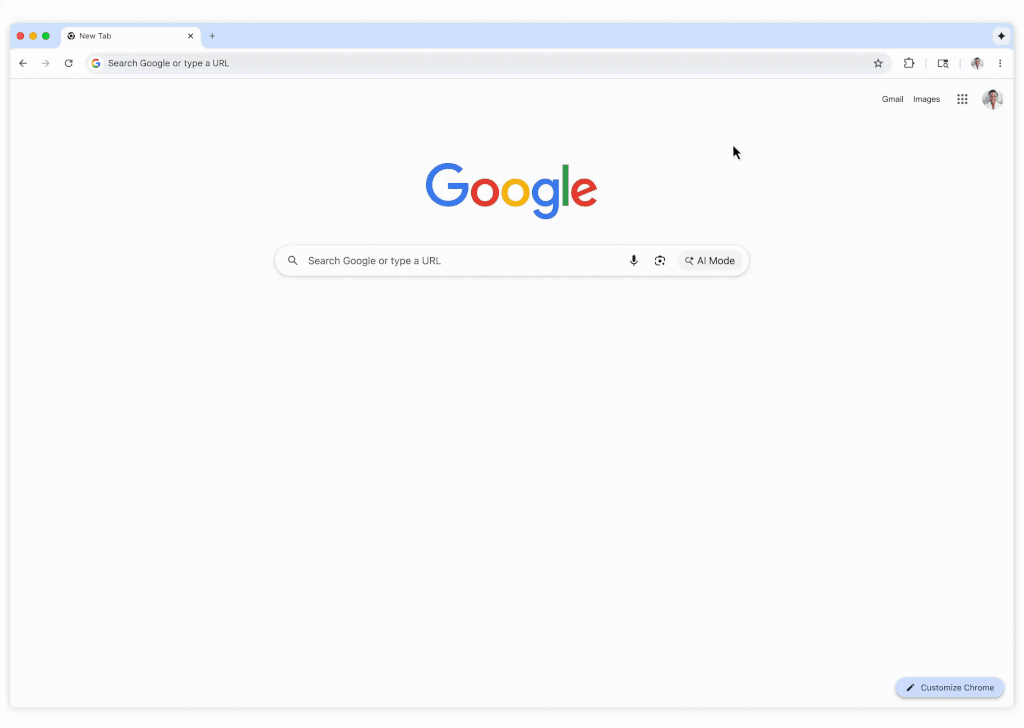1024x728 pixels.
Task: Open the Extensions puzzle icon
Action: click(908, 63)
